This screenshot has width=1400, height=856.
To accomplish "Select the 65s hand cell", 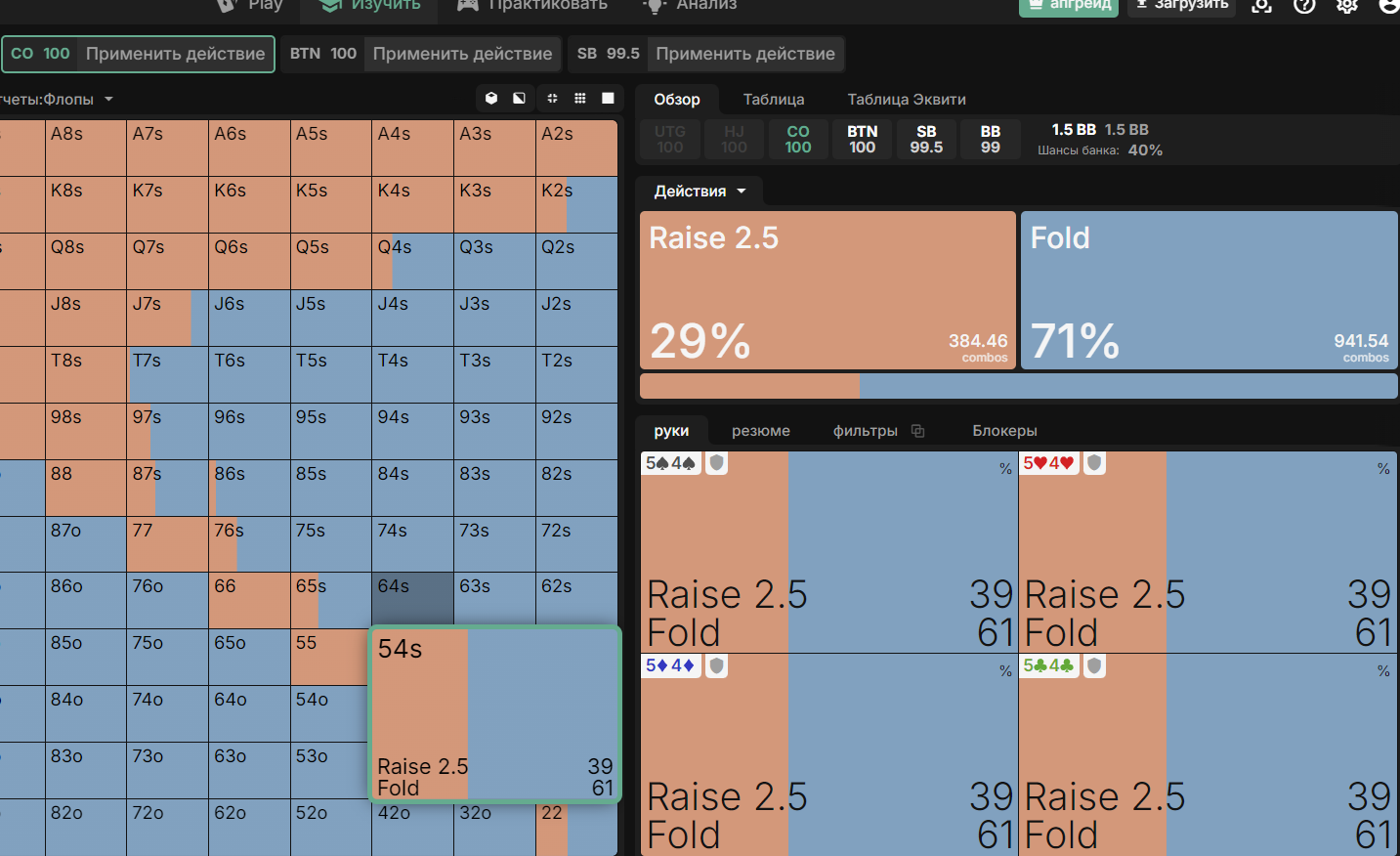I will click(x=331, y=601).
